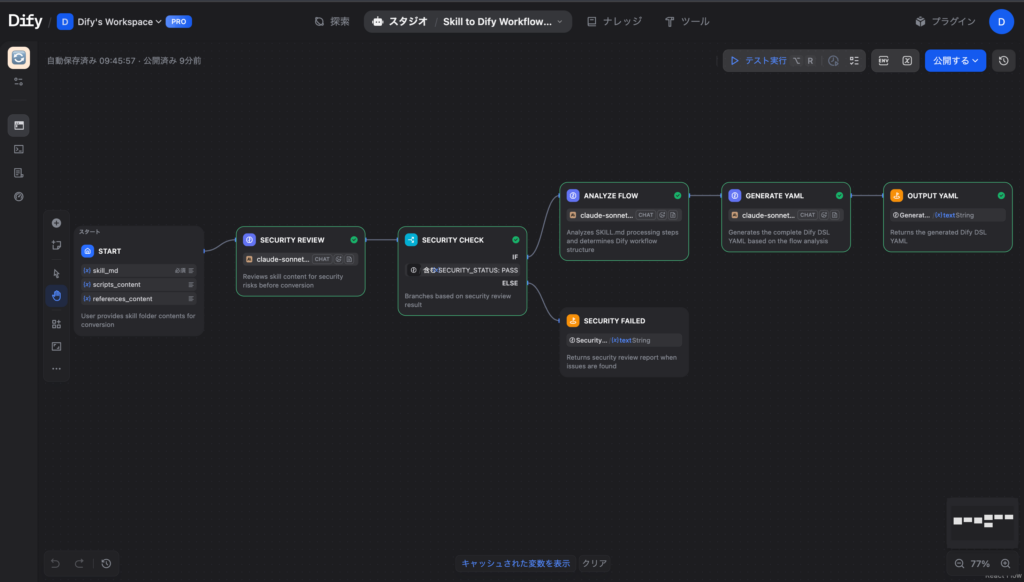
Task: Click the minimap preview in bottom right corner
Action: pyautogui.click(x=982, y=522)
